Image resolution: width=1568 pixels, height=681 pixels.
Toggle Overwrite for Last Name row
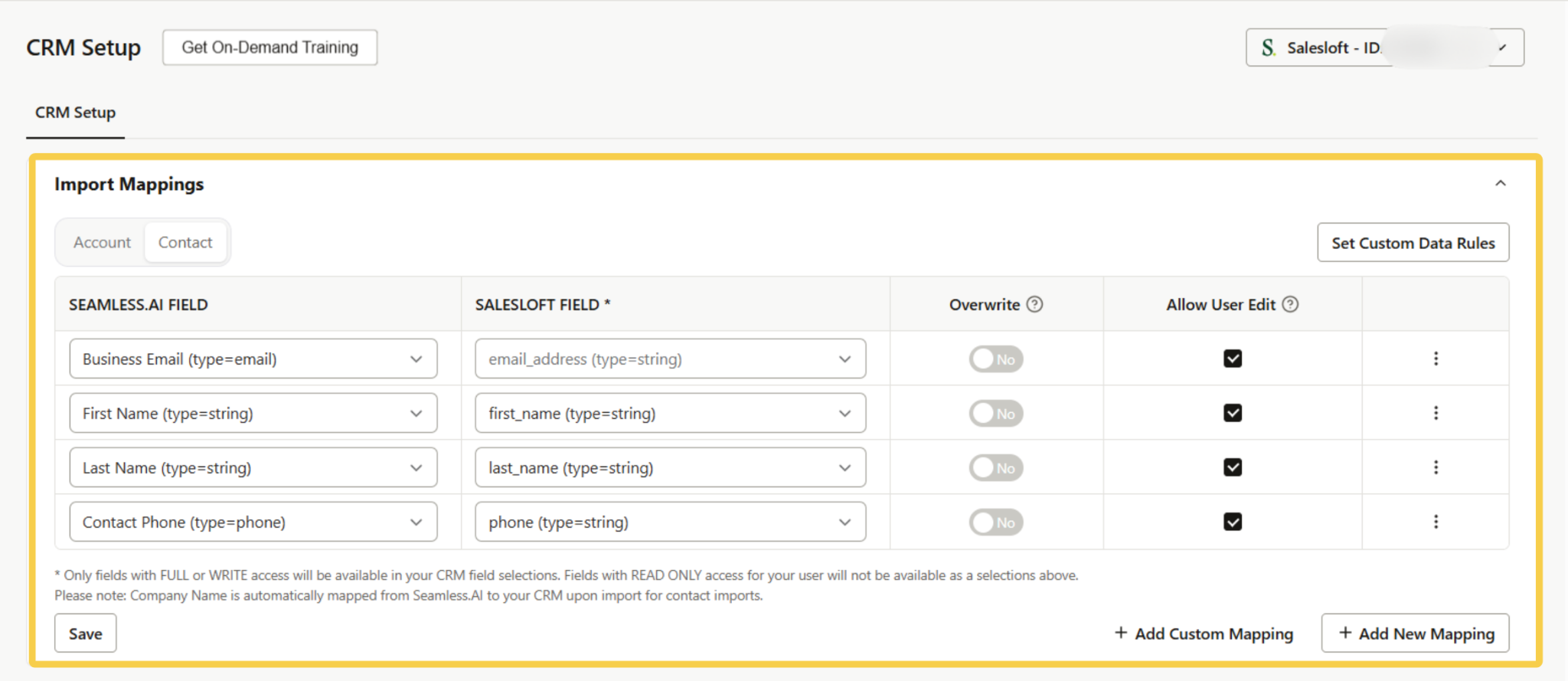996,468
